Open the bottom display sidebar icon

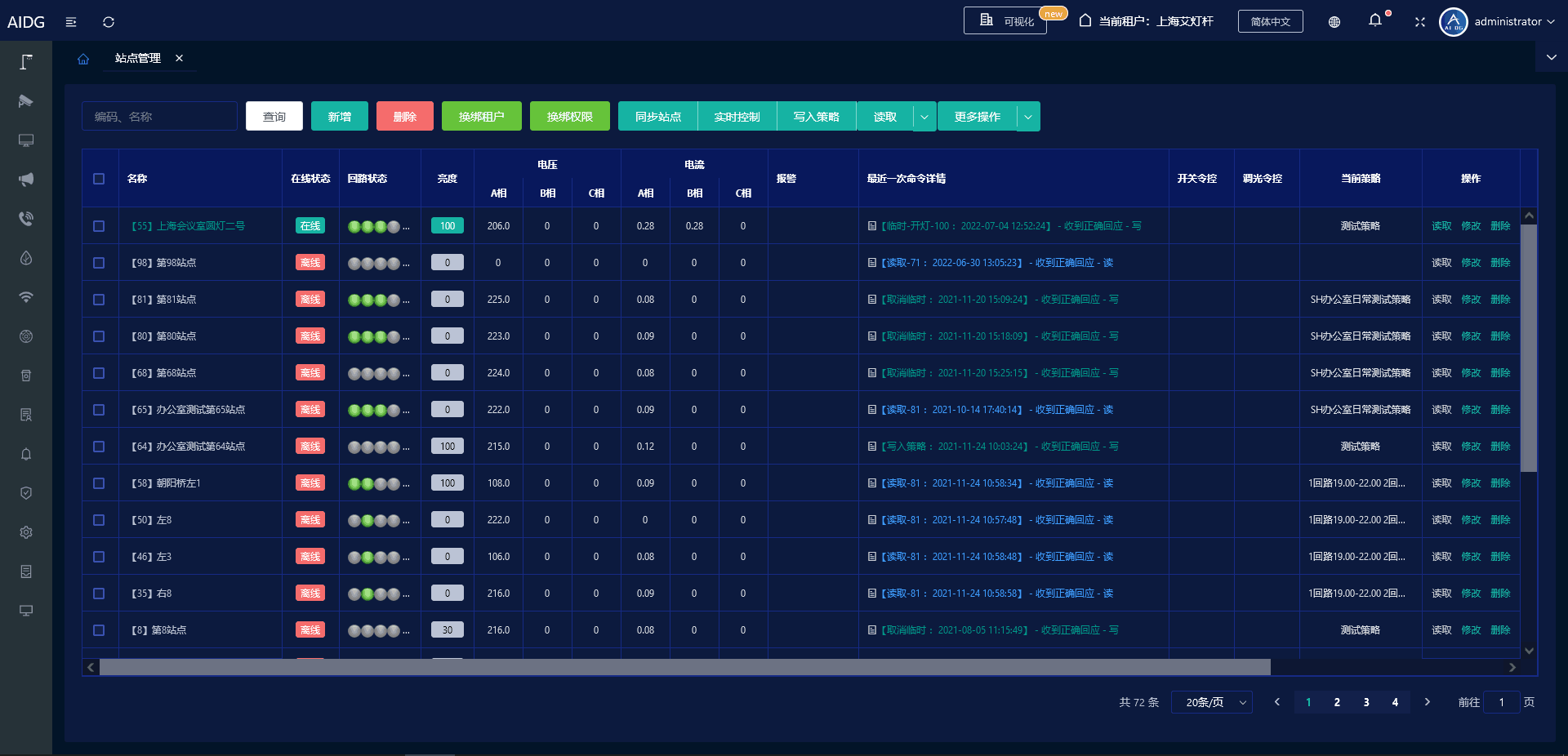point(26,611)
